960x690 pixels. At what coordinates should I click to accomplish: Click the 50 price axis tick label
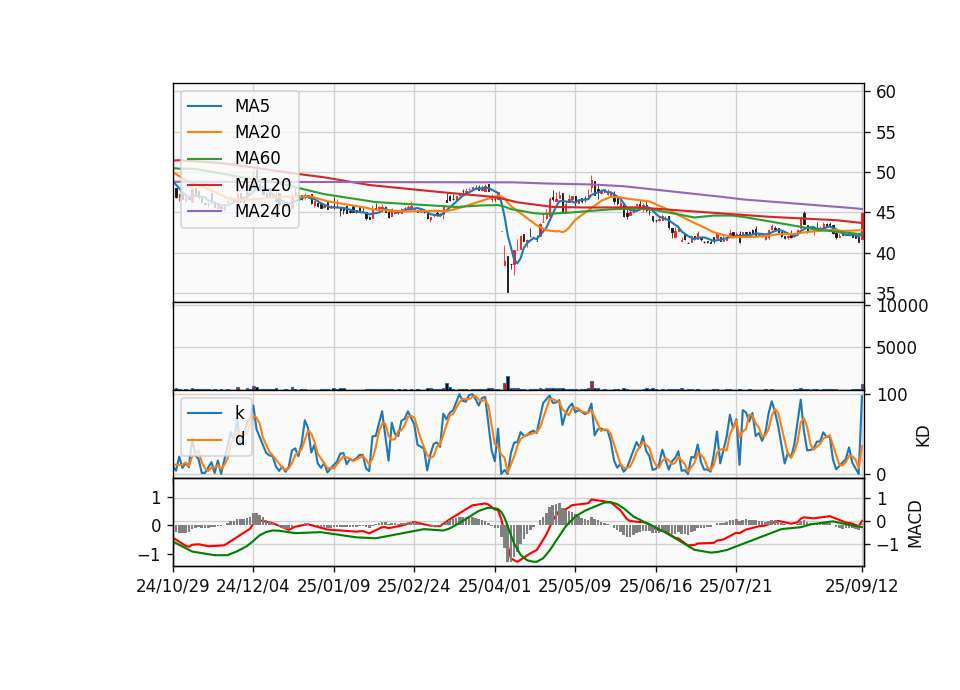coord(886,173)
